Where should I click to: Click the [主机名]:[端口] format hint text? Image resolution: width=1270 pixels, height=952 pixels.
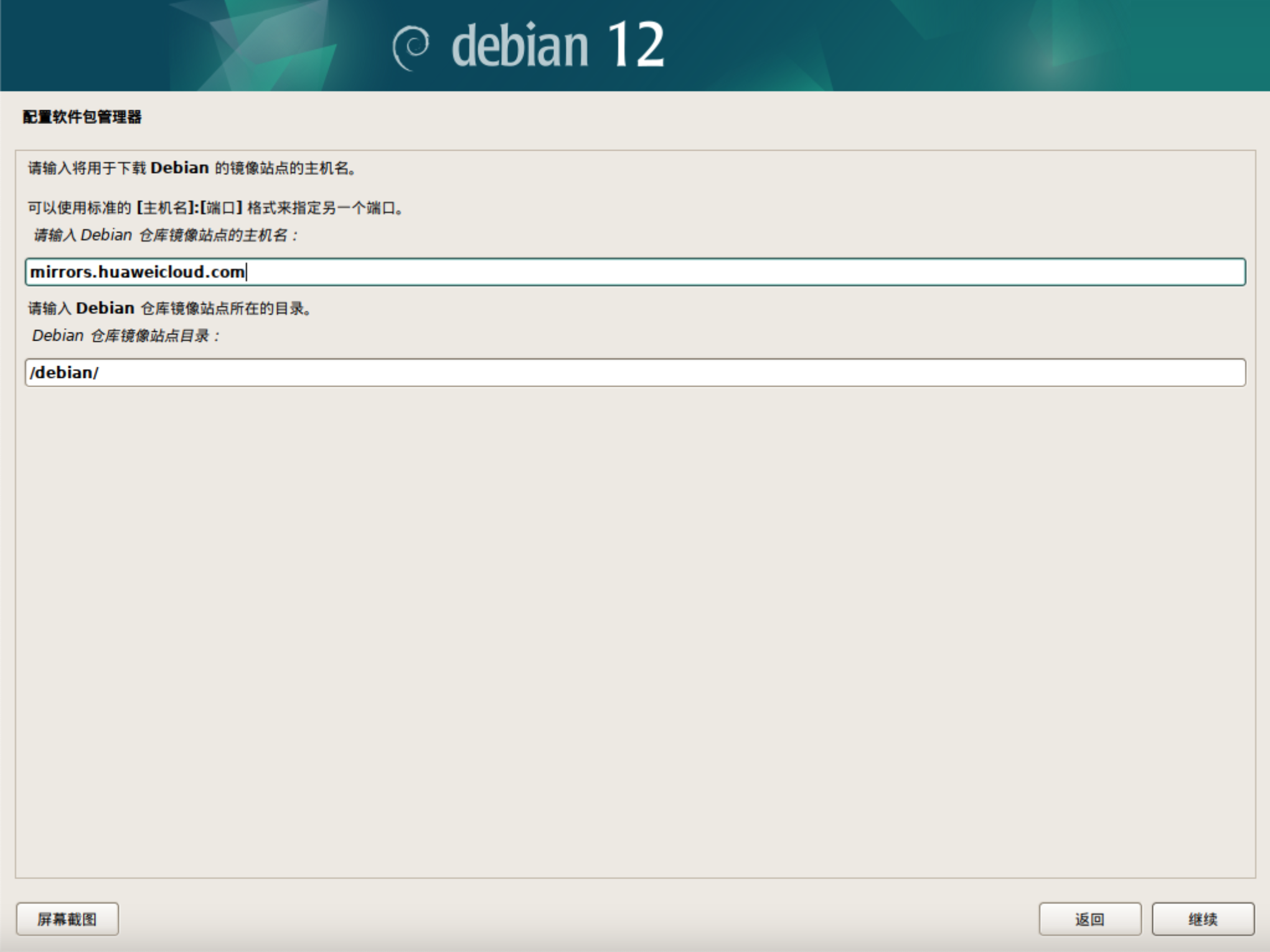point(189,208)
